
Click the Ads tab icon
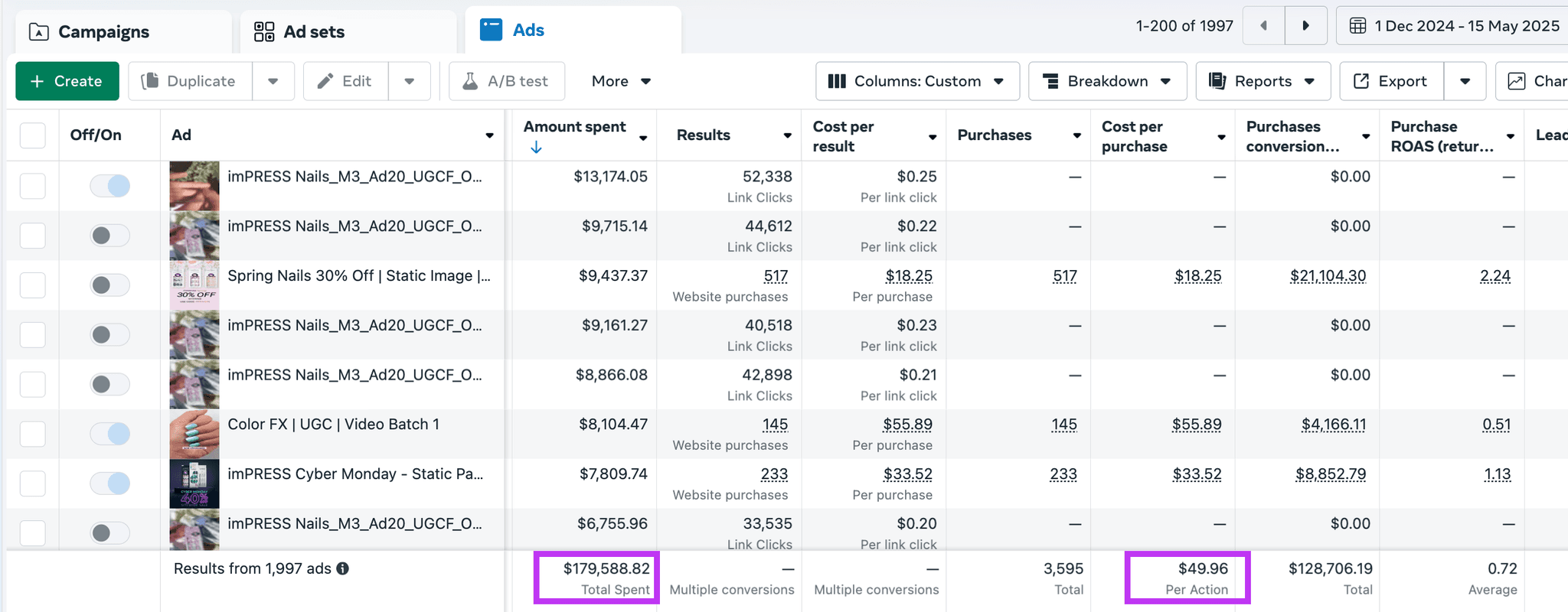tap(491, 30)
